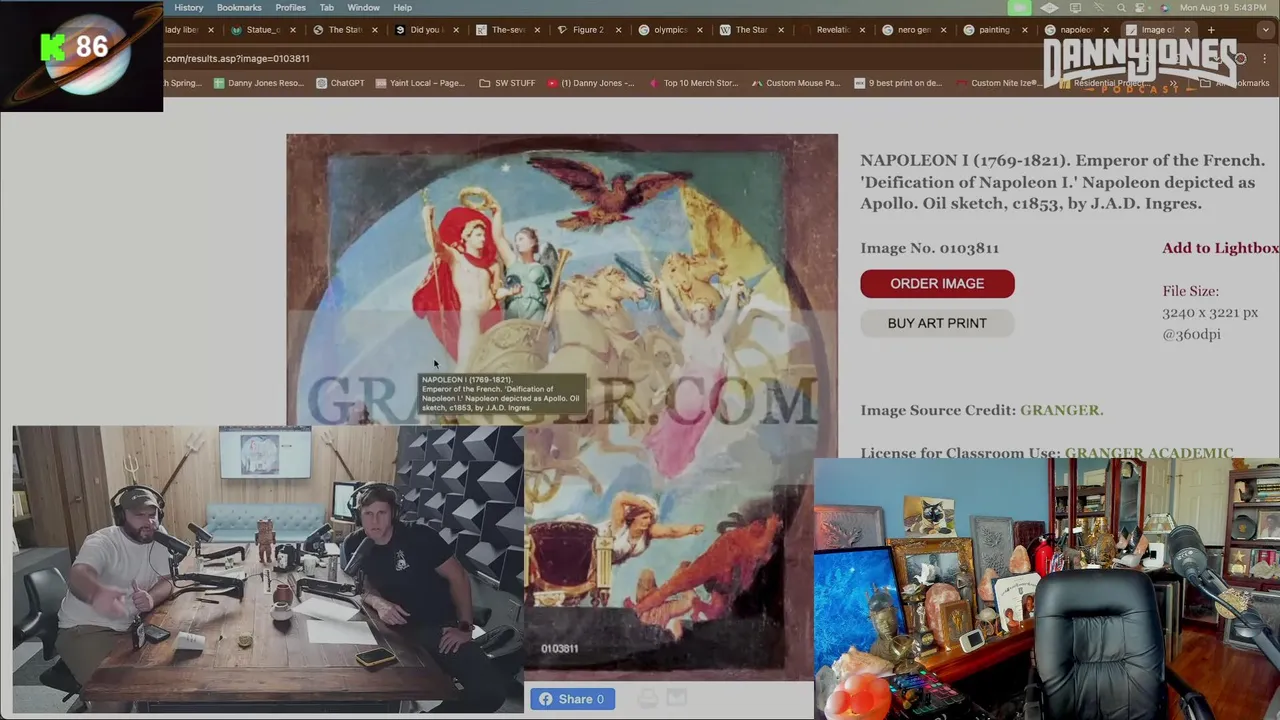Click the 'Image No. 0103811' text

(x=929, y=248)
